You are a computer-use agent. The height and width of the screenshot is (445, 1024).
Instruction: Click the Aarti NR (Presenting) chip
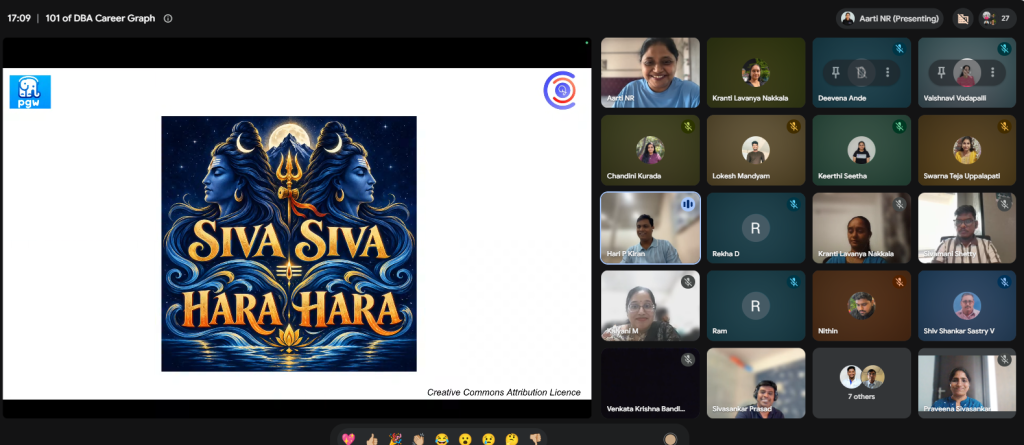point(889,19)
